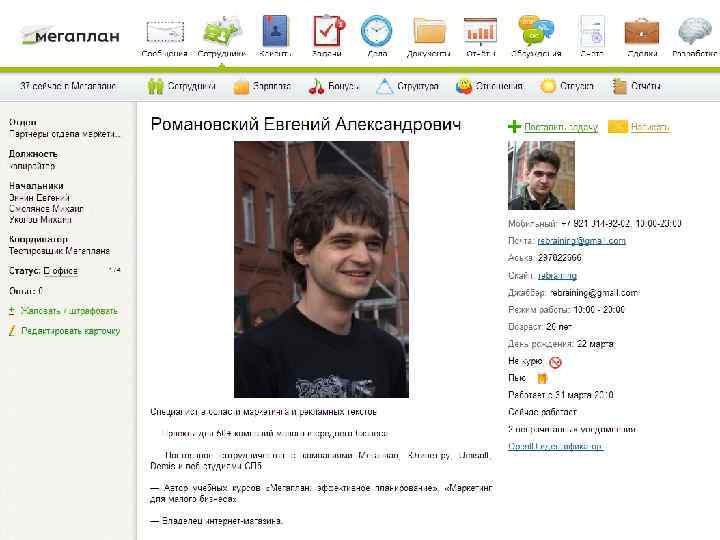Switch to the Структура tab
Screen dimensions: 720x540
[x=407, y=86]
